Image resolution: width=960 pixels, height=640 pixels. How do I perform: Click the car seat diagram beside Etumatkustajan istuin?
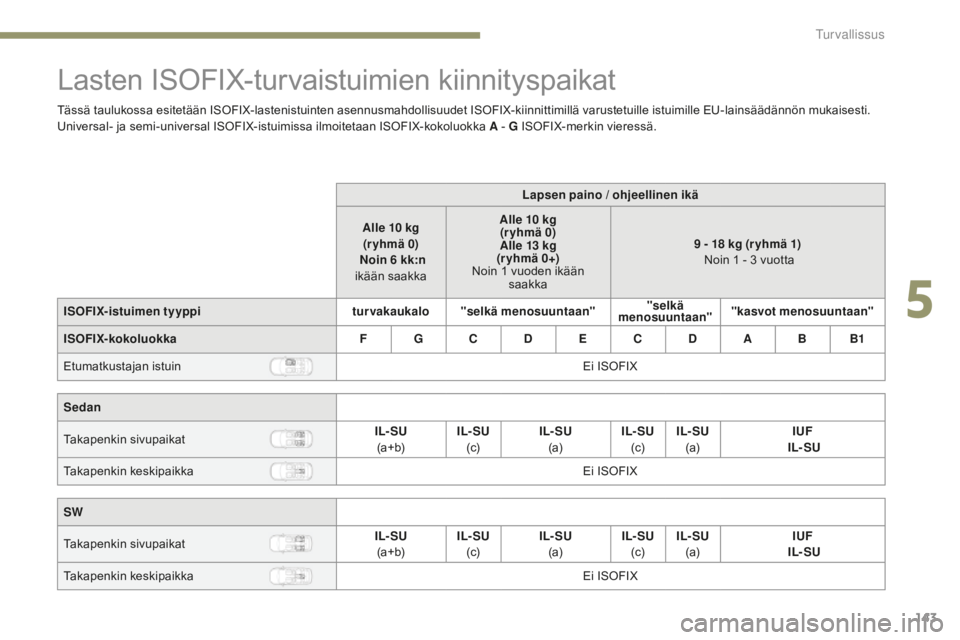click(x=291, y=366)
